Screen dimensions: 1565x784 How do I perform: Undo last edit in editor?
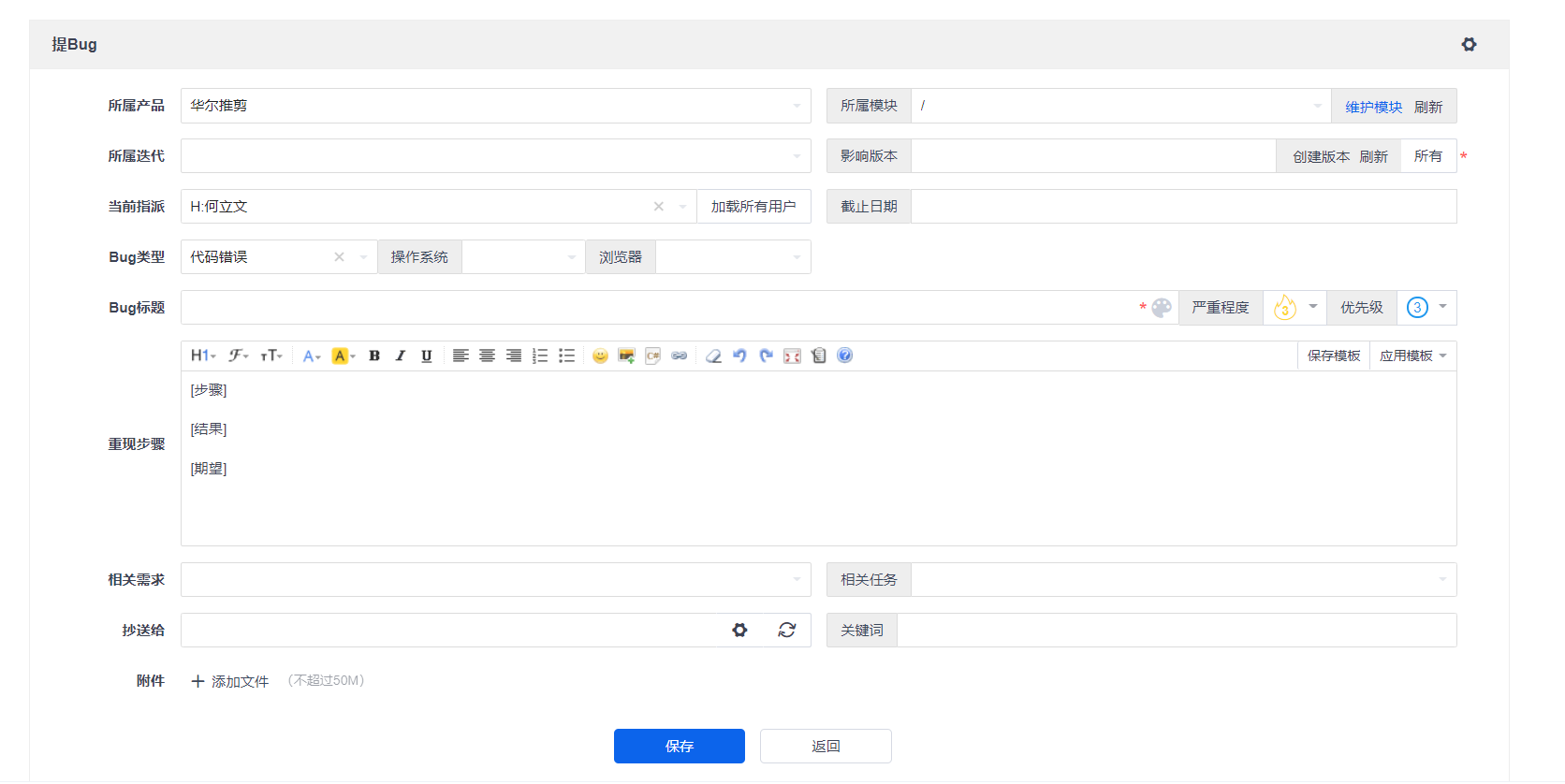[739, 356]
